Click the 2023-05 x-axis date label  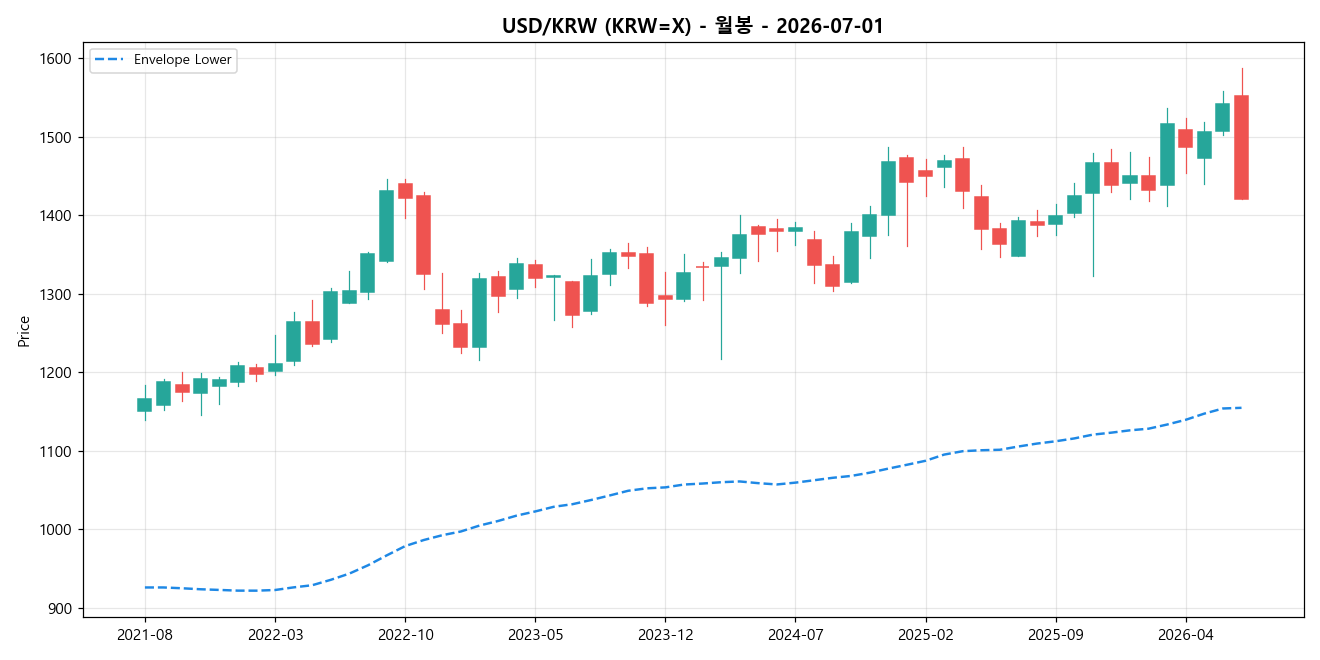pyautogui.click(x=535, y=634)
